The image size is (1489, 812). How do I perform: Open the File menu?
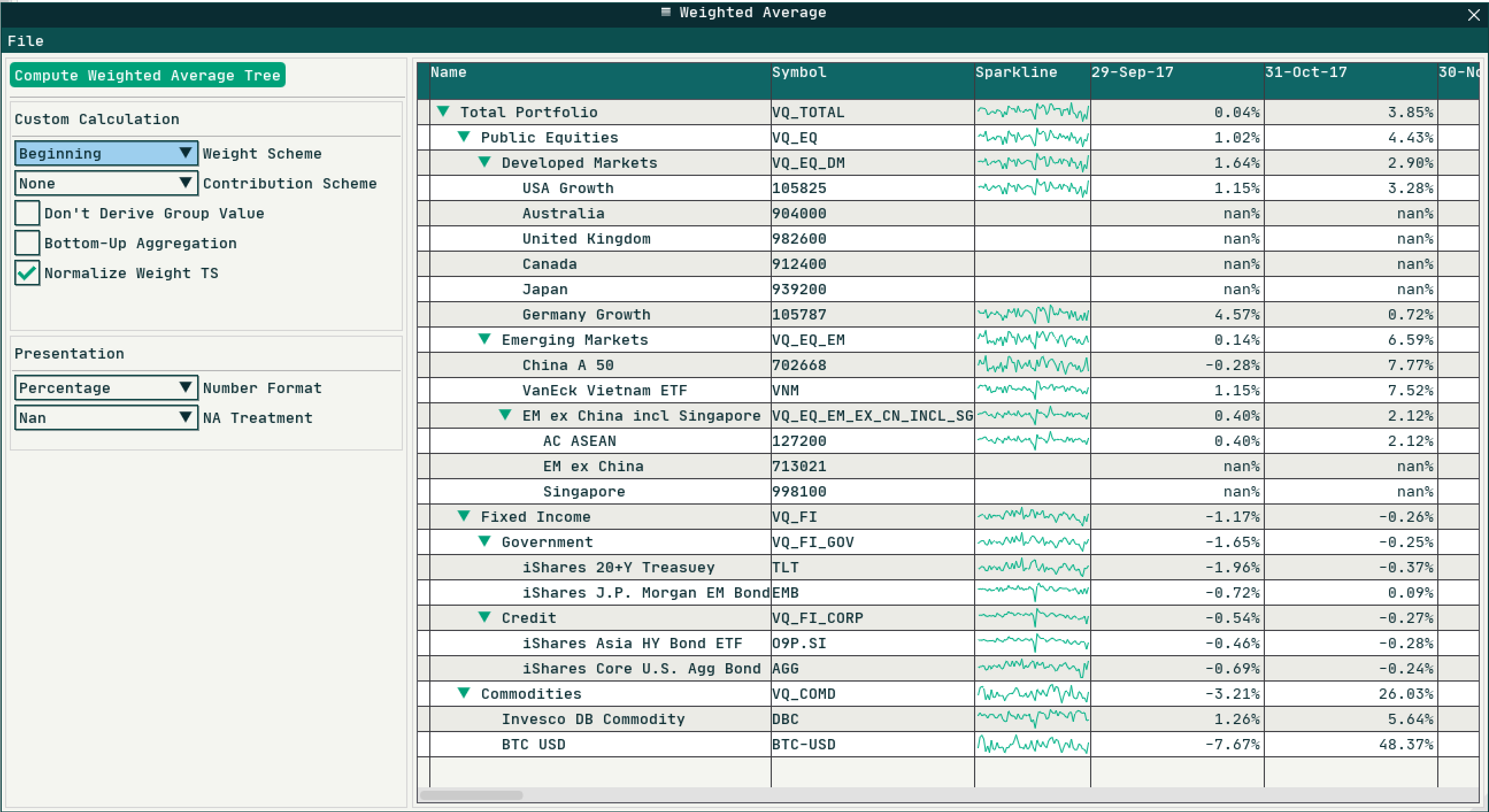coord(25,41)
